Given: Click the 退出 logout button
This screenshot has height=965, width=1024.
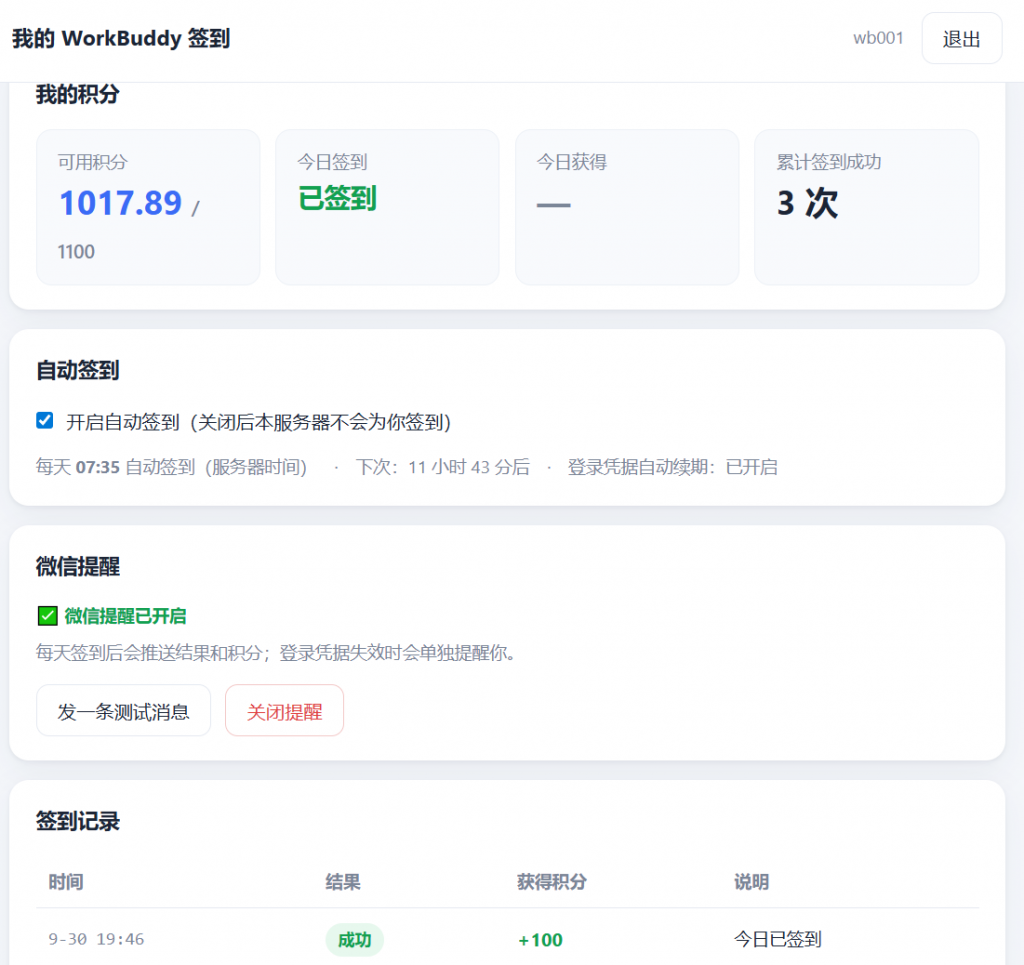Looking at the screenshot, I should tap(961, 39).
